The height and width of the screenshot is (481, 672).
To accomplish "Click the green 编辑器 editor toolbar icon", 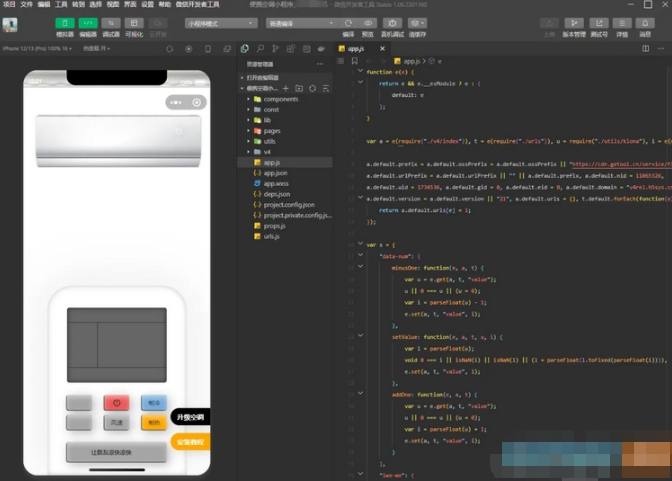I will (x=88, y=22).
